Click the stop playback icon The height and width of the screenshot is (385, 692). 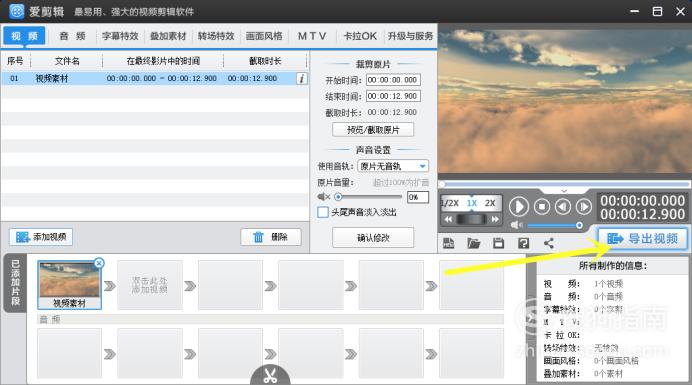click(542, 207)
